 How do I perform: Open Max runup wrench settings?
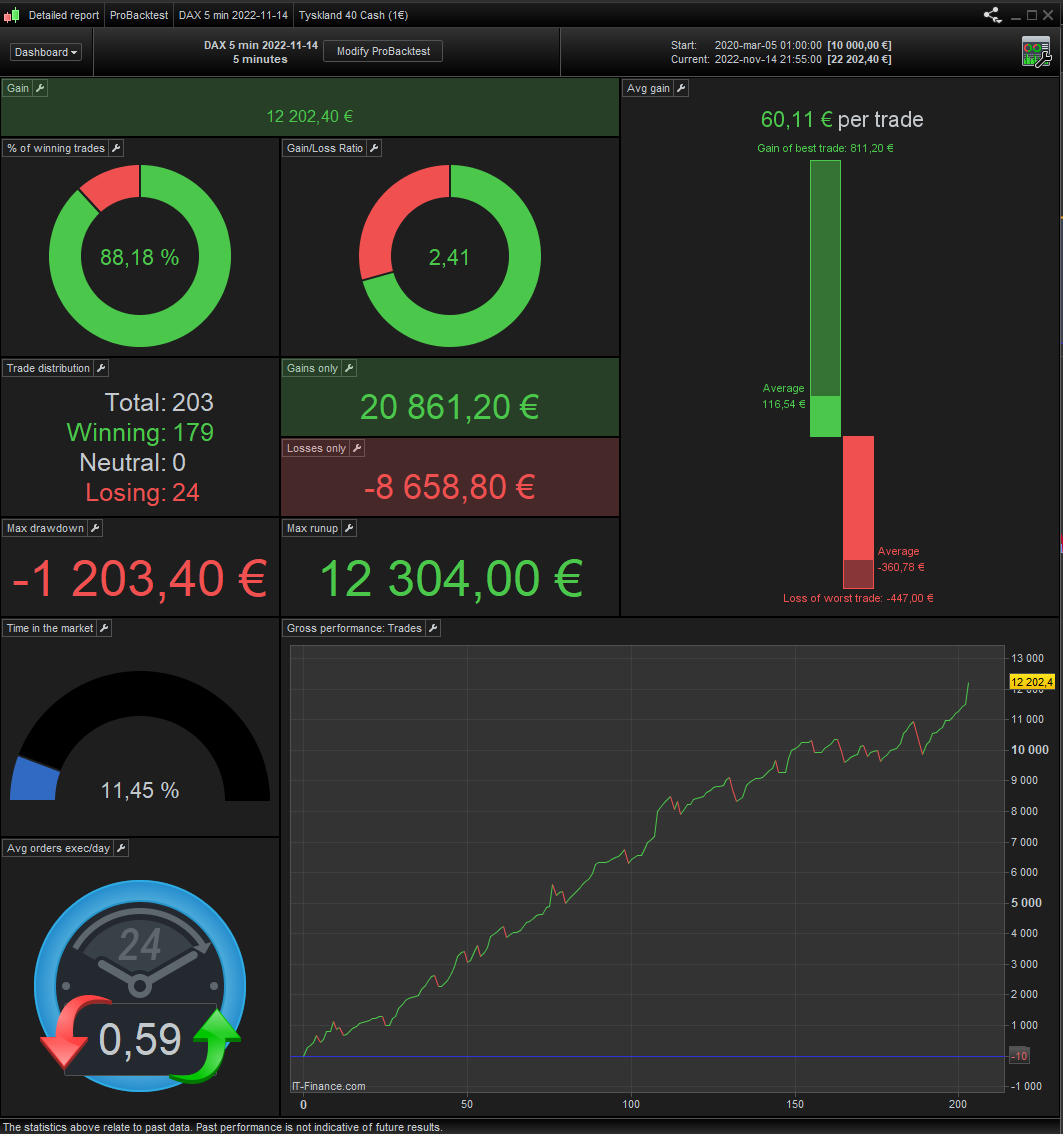pyautogui.click(x=349, y=528)
